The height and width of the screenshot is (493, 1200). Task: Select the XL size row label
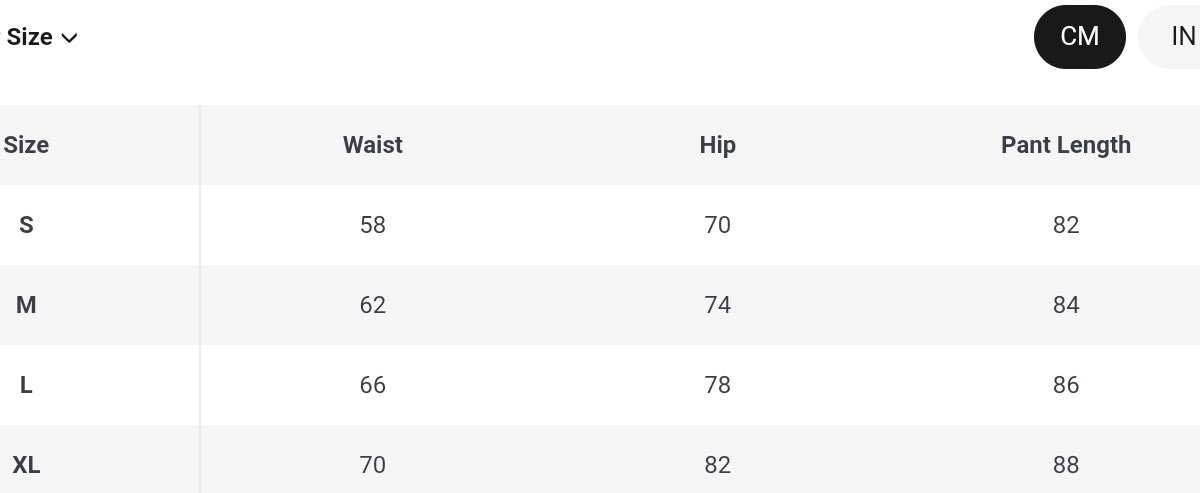tap(26, 465)
